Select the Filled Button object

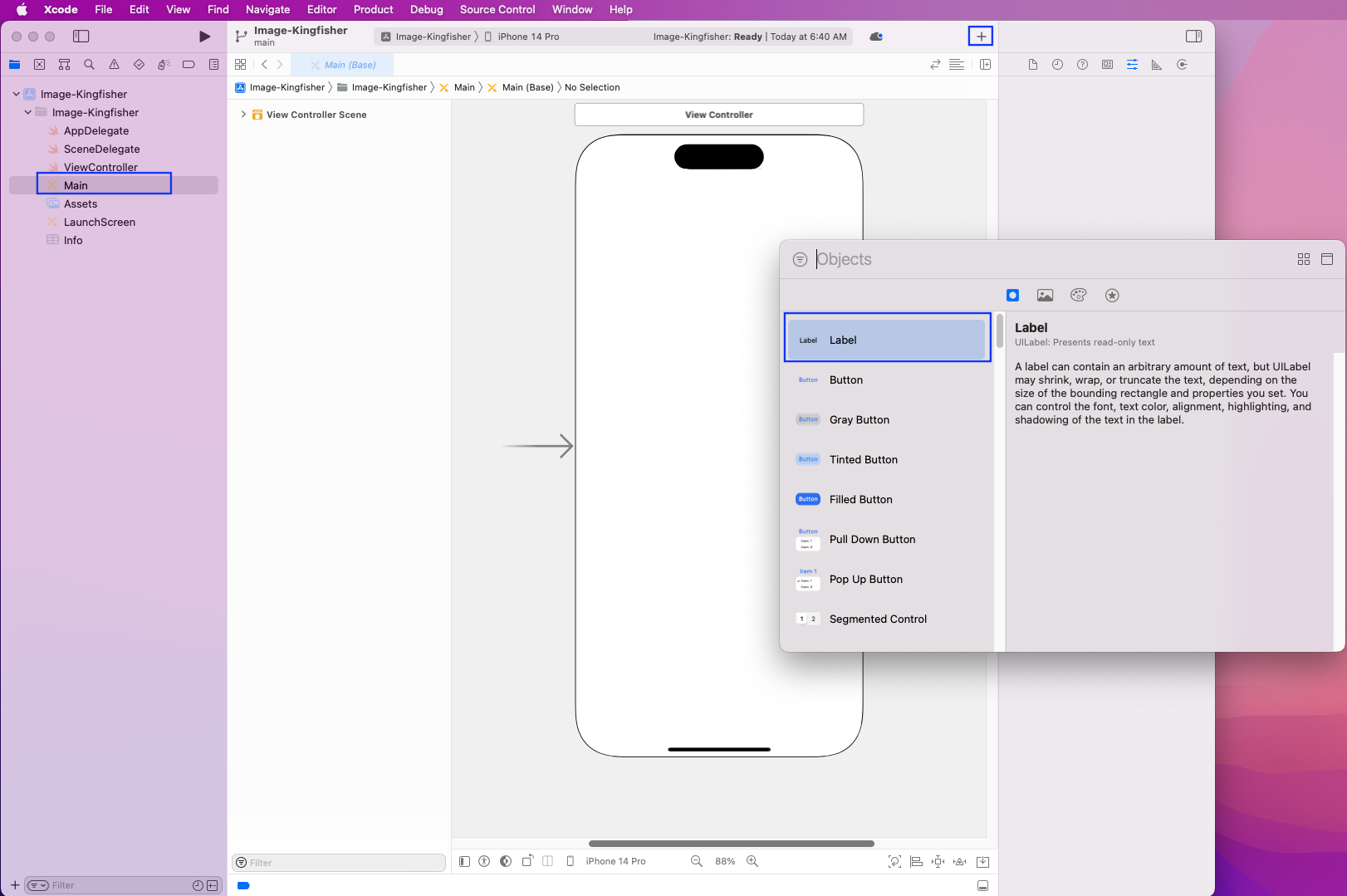pos(887,499)
